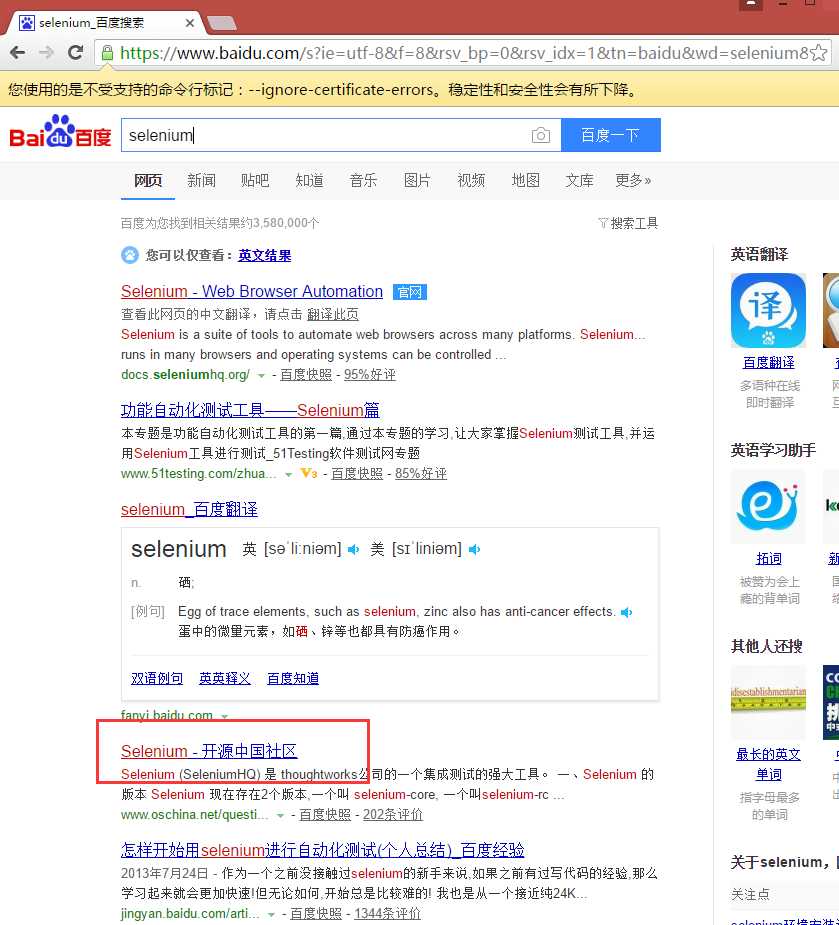Click the V3 credibility badge icon
The width and height of the screenshot is (839, 925).
pos(309,473)
